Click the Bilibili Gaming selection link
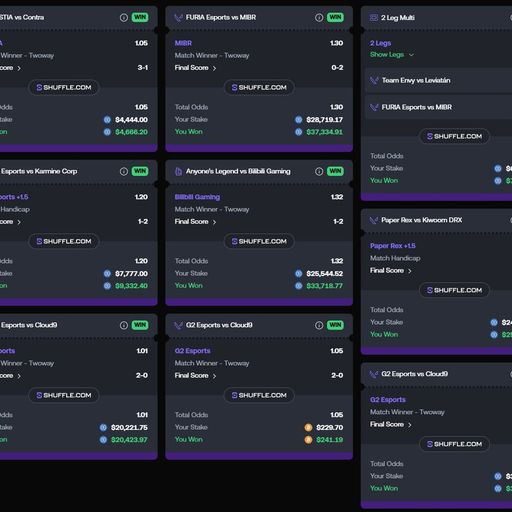 (x=197, y=197)
